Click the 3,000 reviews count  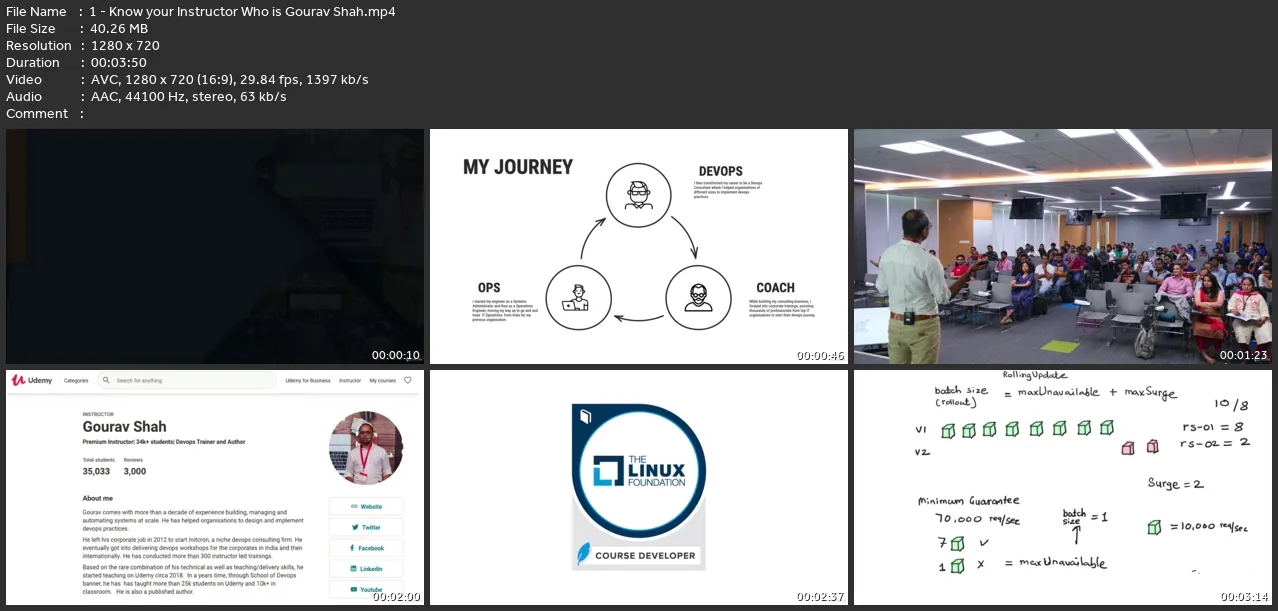[x=135, y=471]
